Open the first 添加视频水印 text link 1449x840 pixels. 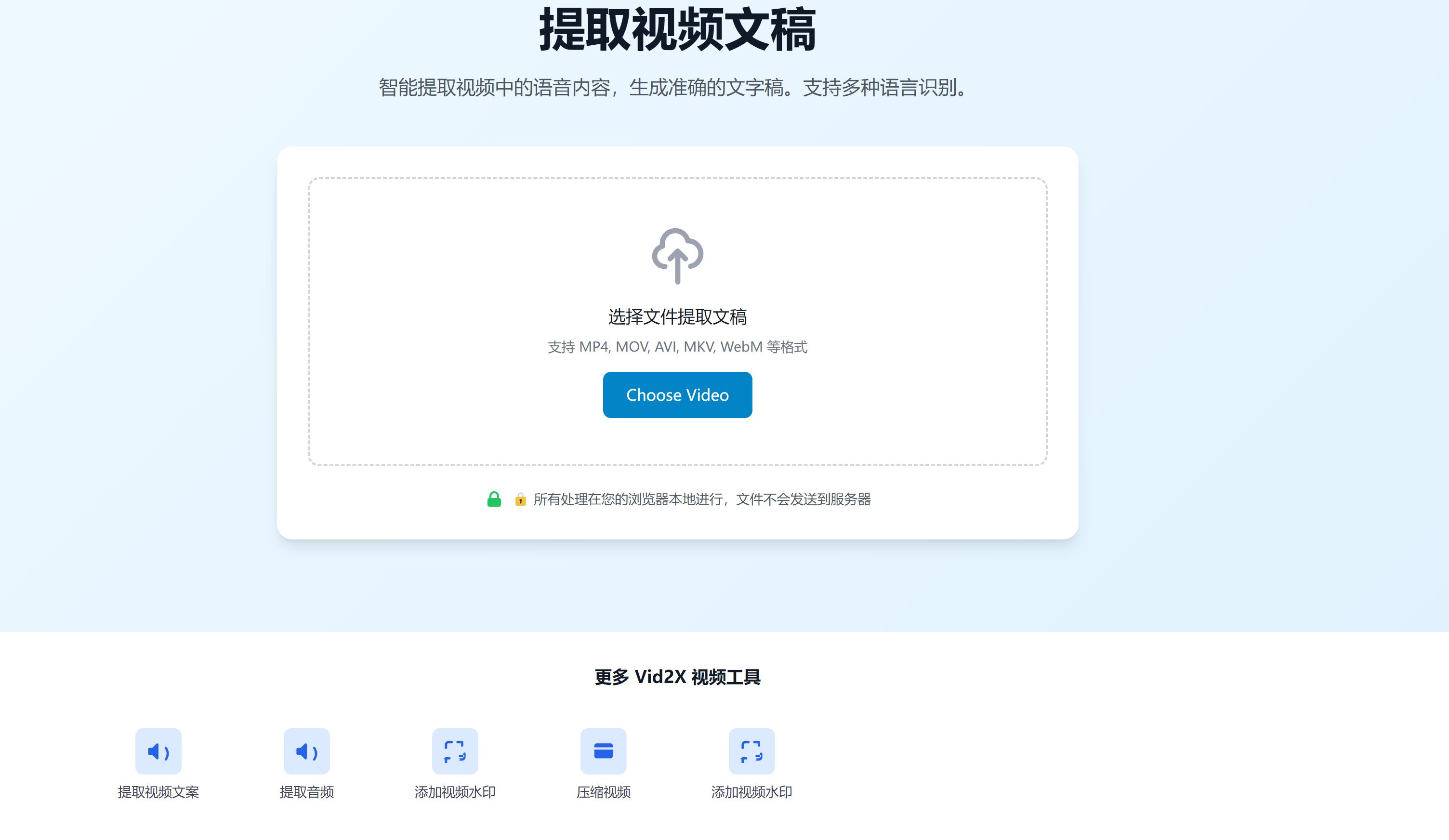[455, 792]
